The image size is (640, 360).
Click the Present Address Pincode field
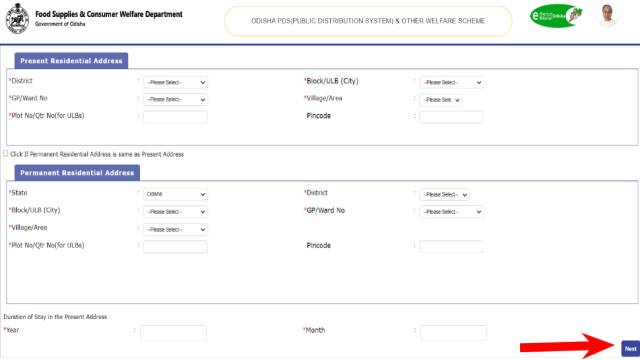(x=451, y=117)
